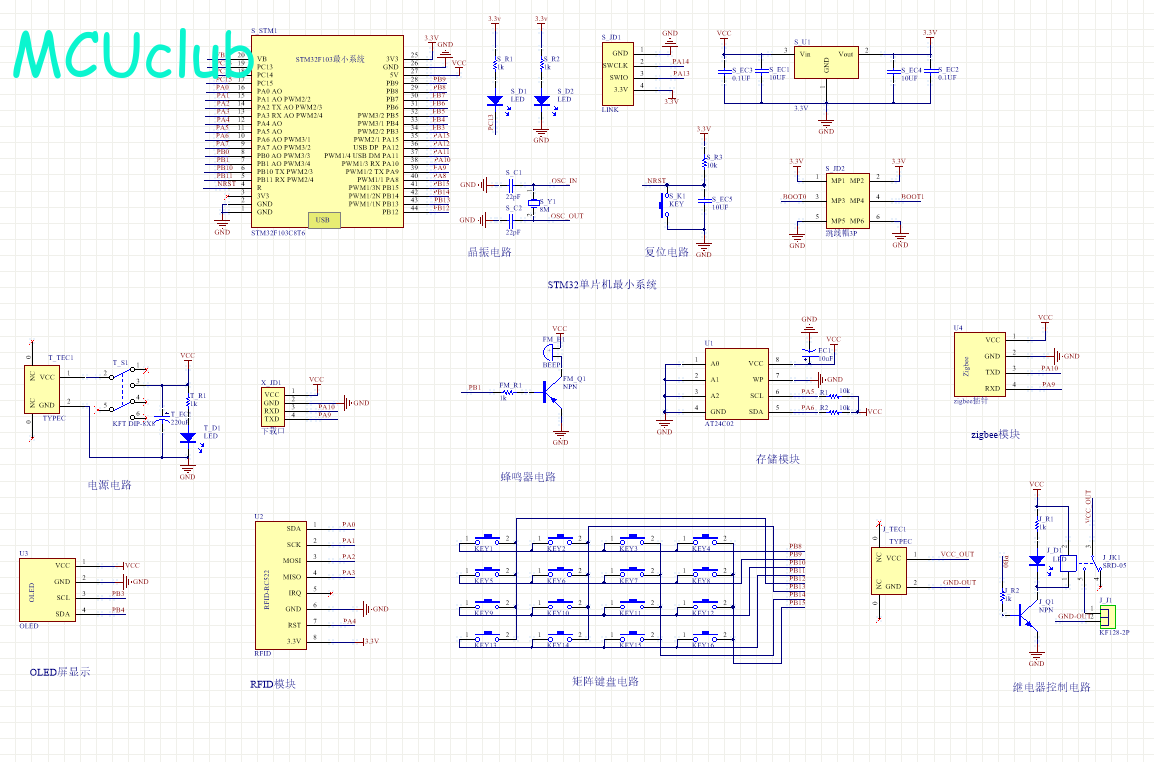Select the S_D1 LED symbol
The height and width of the screenshot is (762, 1154).
495,101
